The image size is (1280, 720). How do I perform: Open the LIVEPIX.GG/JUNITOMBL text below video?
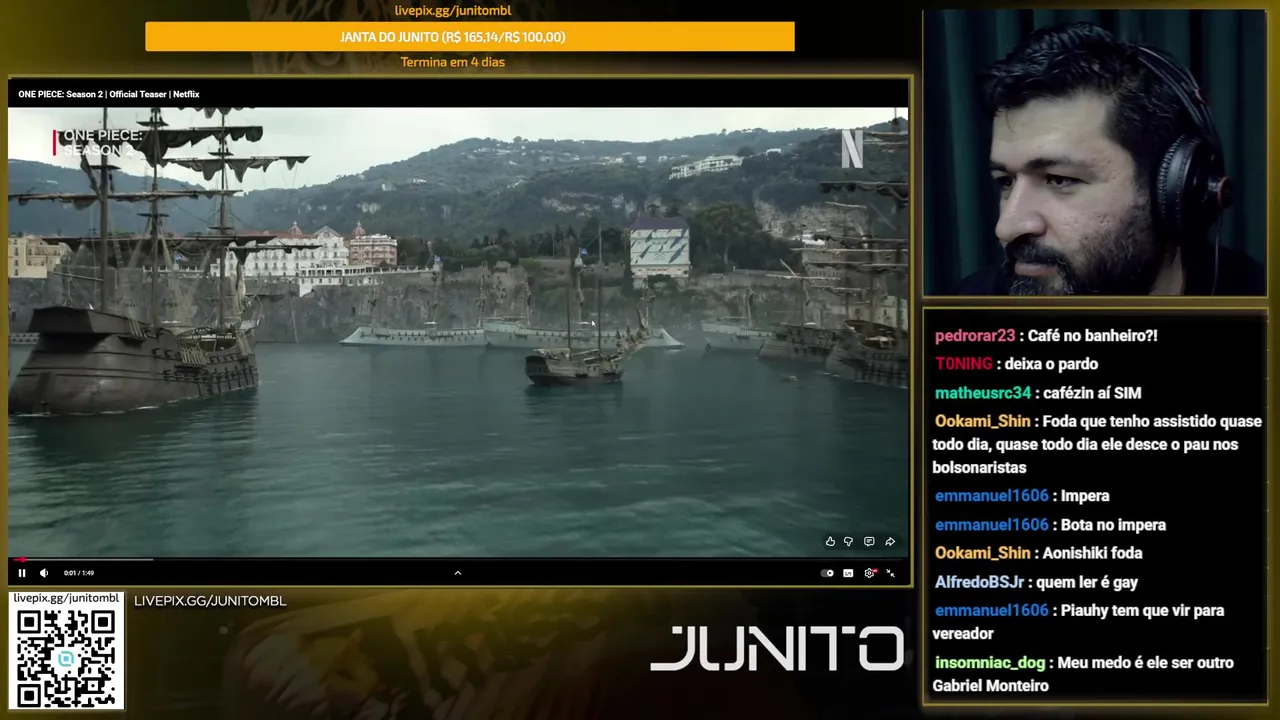pyautogui.click(x=210, y=601)
